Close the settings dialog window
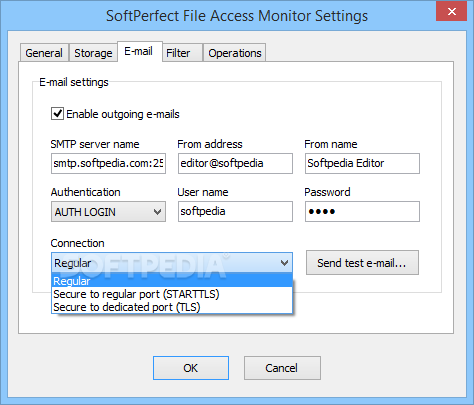 451,12
